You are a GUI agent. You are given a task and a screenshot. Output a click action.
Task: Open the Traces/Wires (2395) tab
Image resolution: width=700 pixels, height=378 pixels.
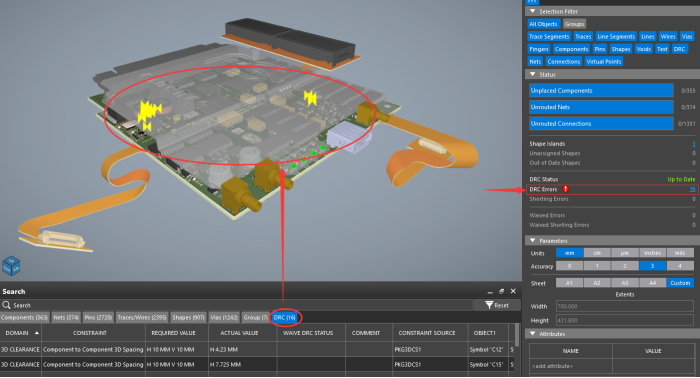[x=142, y=317]
